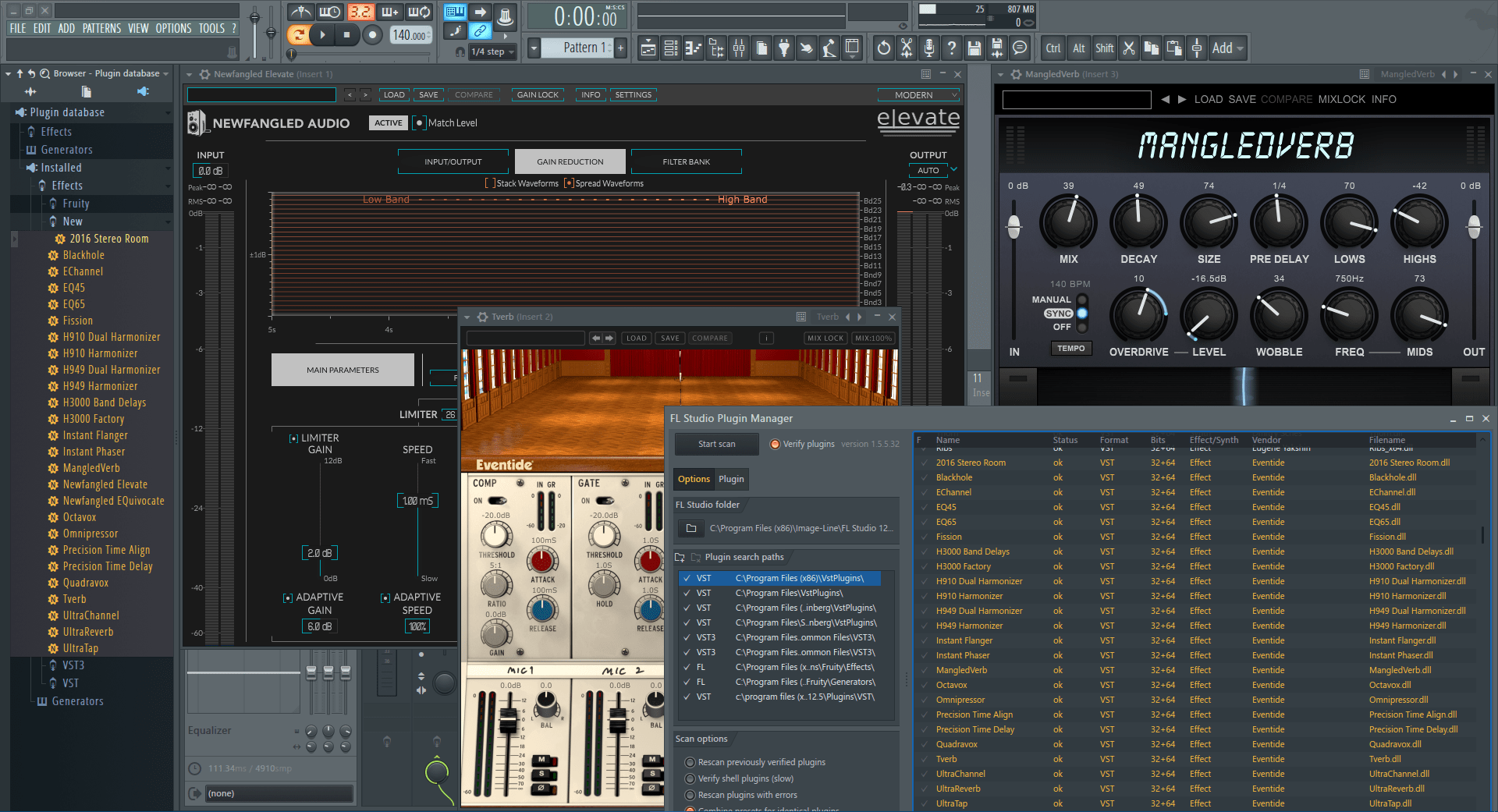Image resolution: width=1498 pixels, height=812 pixels.
Task: Click the one-click audio recording microphone icon
Action: (928, 48)
